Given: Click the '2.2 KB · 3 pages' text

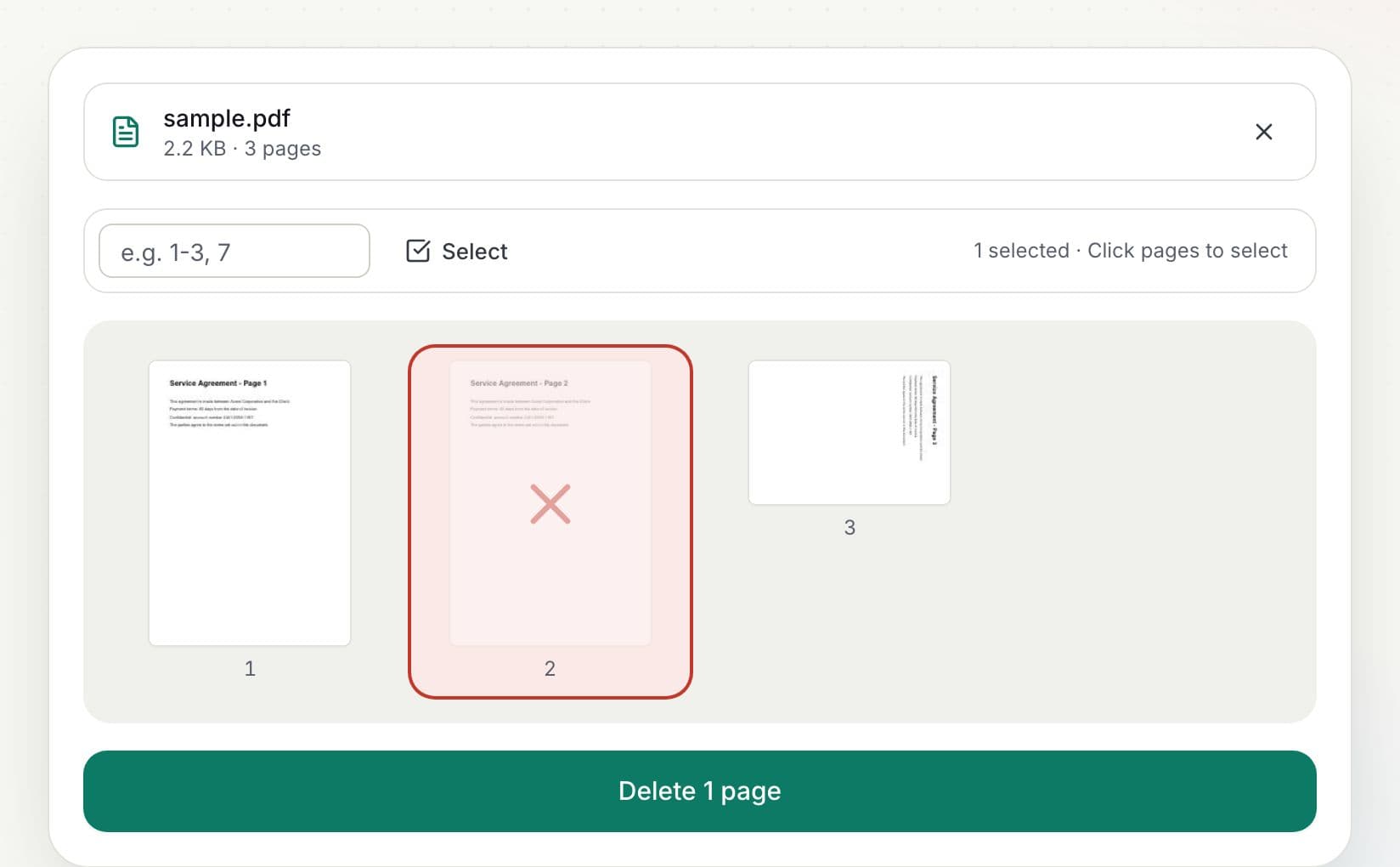Looking at the screenshot, I should coord(242,149).
